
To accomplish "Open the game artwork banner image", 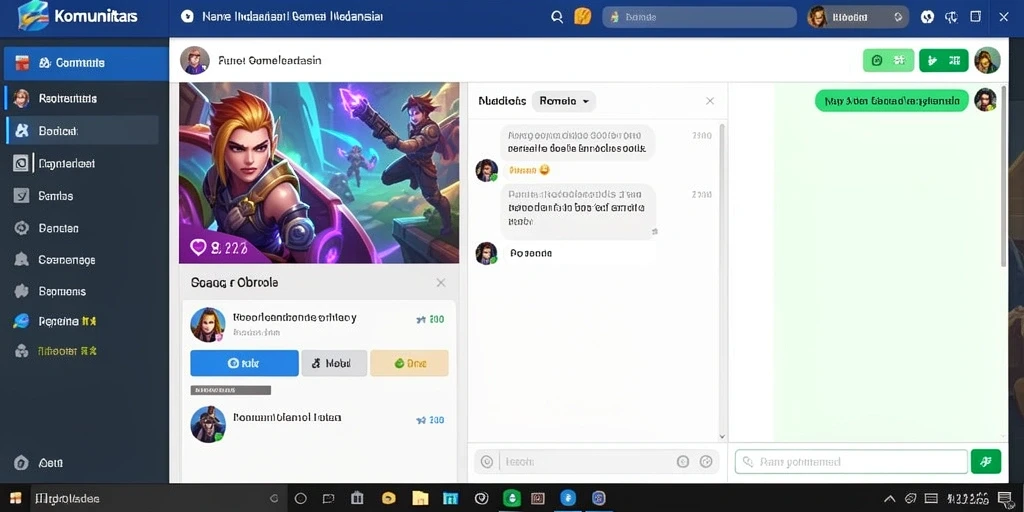I will click(319, 172).
